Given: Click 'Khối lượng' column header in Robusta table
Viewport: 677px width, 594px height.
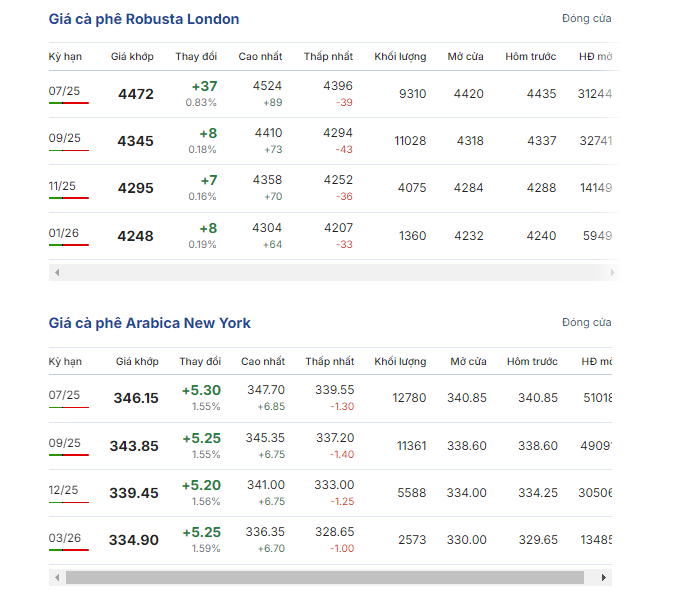Looking at the screenshot, I should tap(400, 56).
